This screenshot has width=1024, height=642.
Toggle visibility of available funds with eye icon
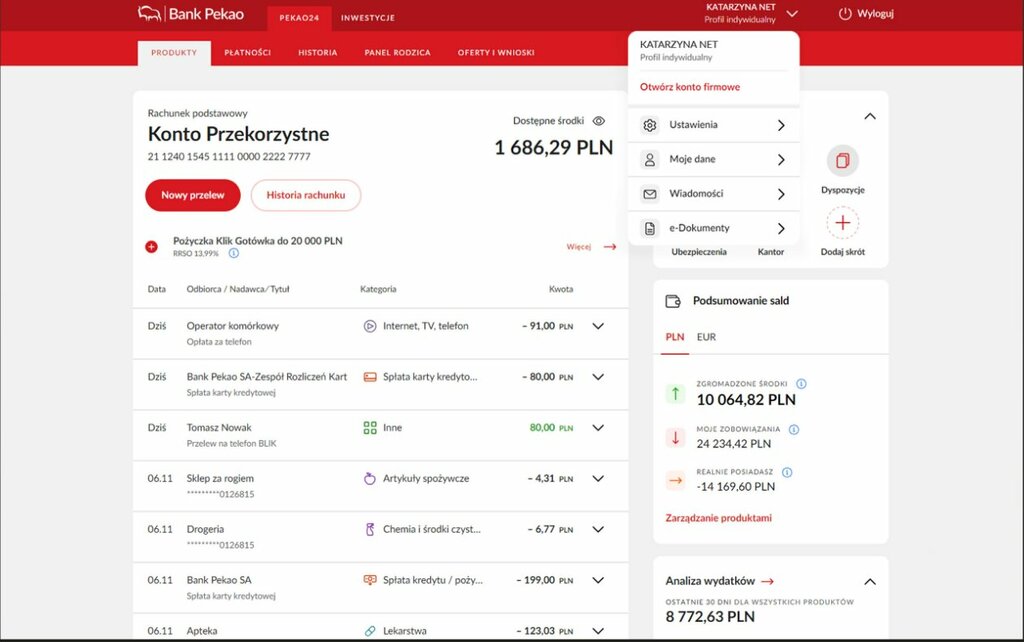[x=599, y=121]
